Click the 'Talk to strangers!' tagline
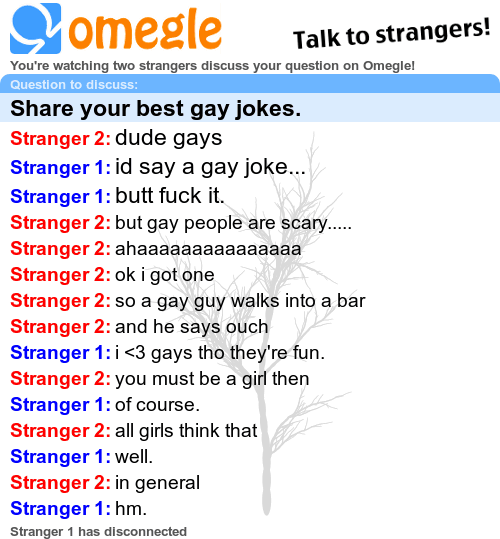Image resolution: width=500 pixels, height=539 pixels. point(391,34)
